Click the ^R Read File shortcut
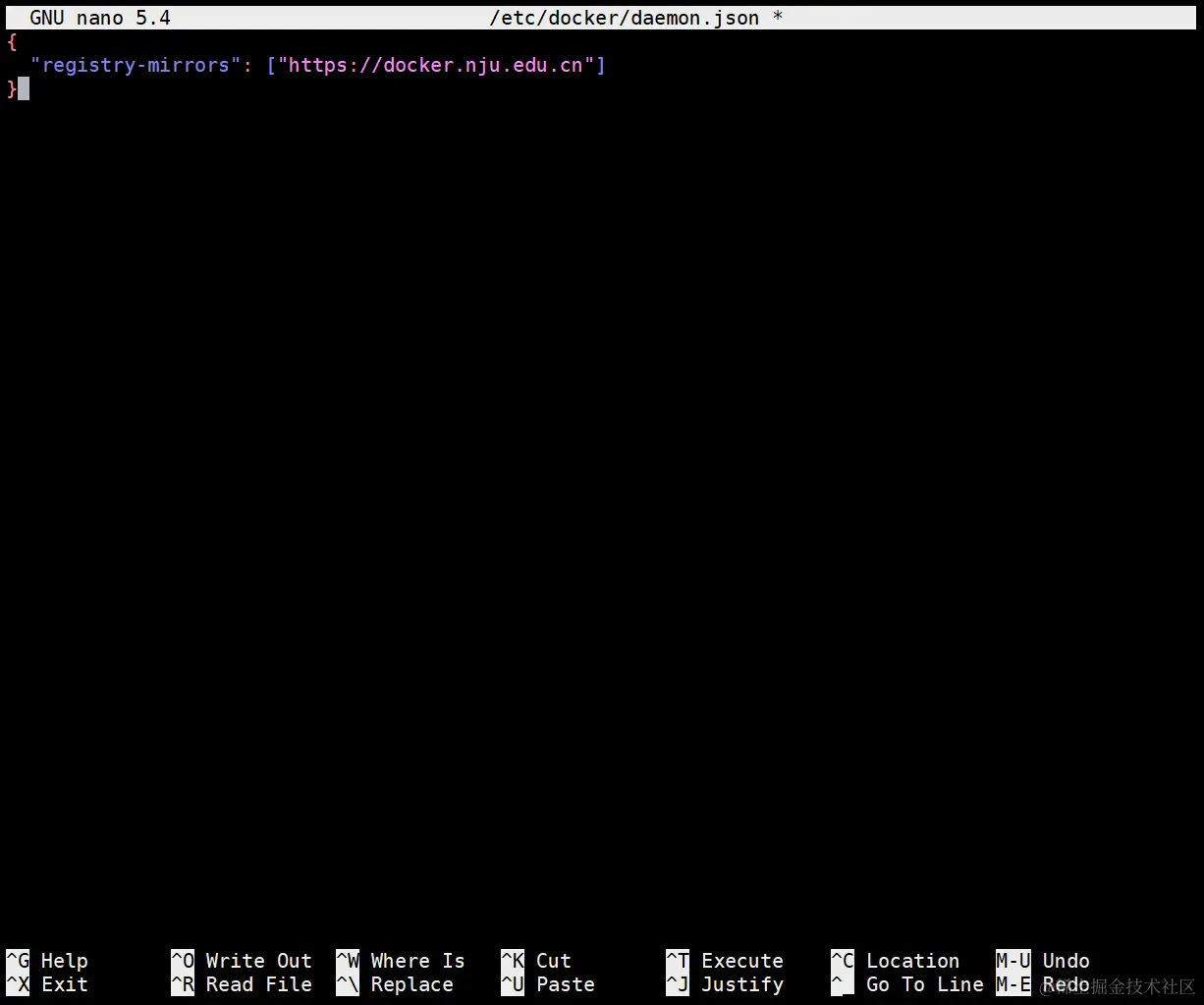 click(242, 984)
